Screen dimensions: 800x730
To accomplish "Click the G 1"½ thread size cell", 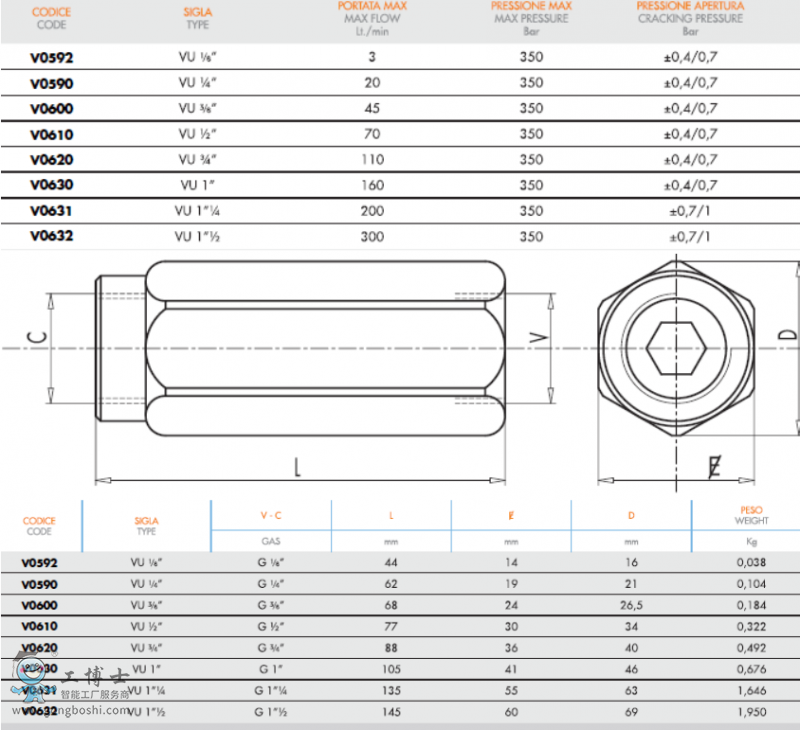I will coord(270,711).
